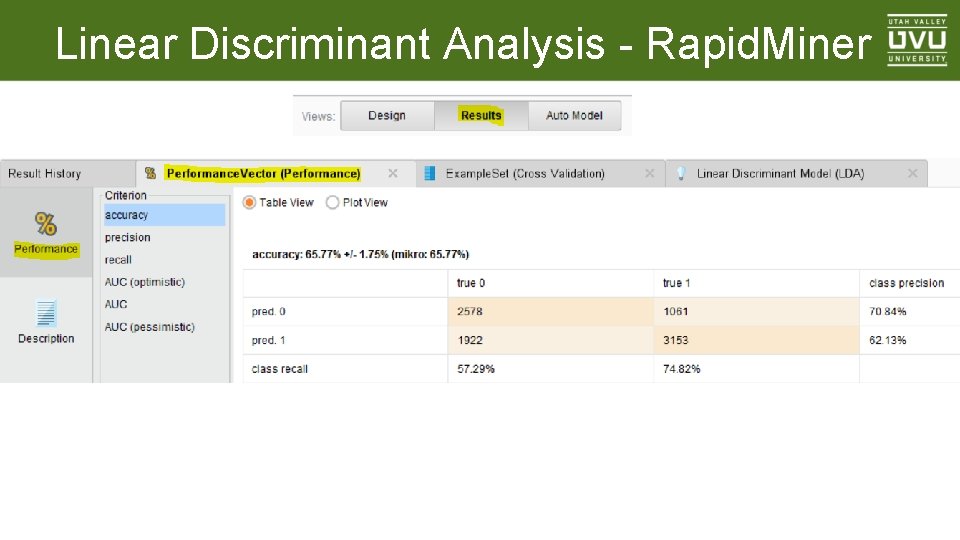Click the UVU university logo
Image resolution: width=960 pixels, height=540 pixels.
[917, 40]
